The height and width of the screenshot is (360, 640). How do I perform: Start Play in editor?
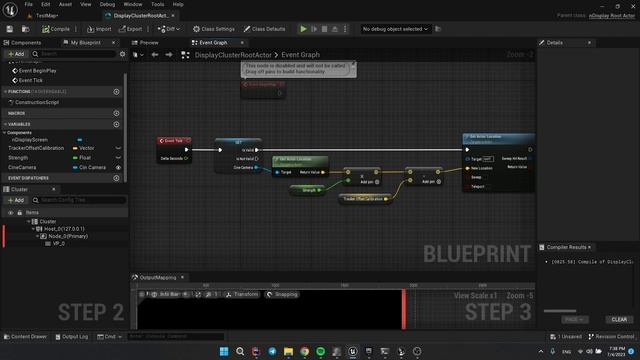tap(303, 29)
